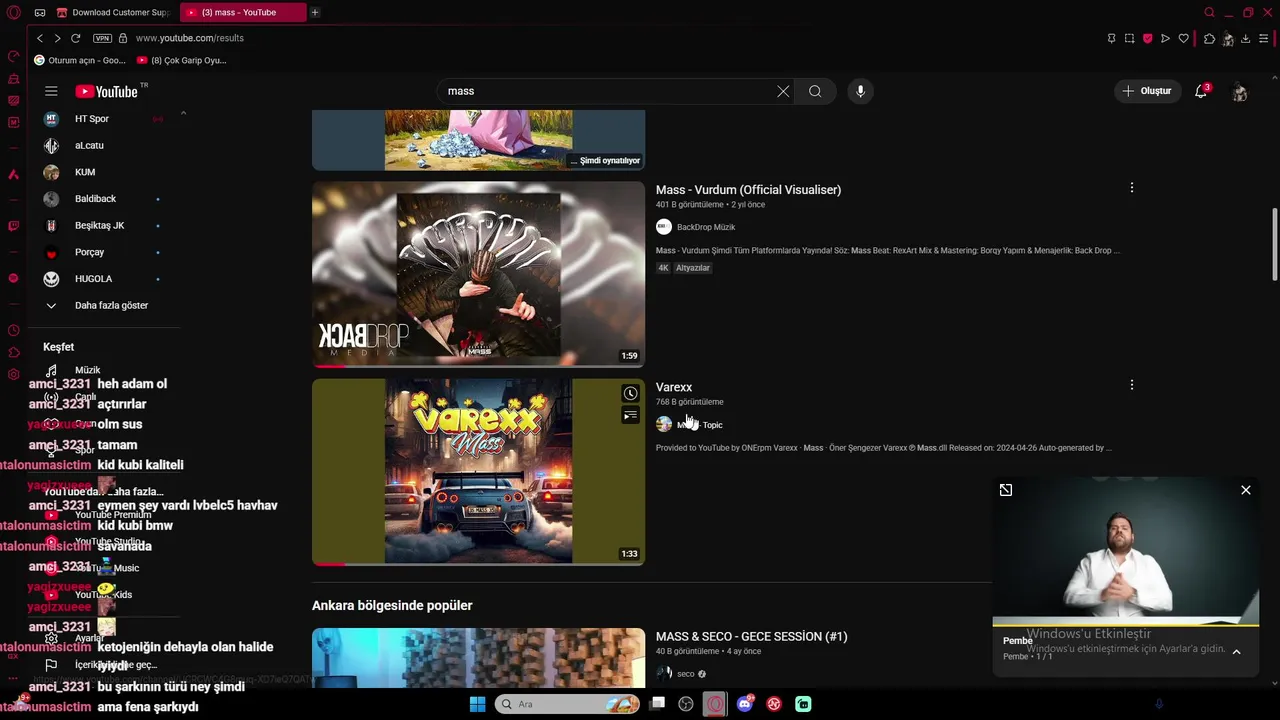The image size is (1280, 720).
Task: Open the bookmarks heart icon
Action: [x=1184, y=38]
